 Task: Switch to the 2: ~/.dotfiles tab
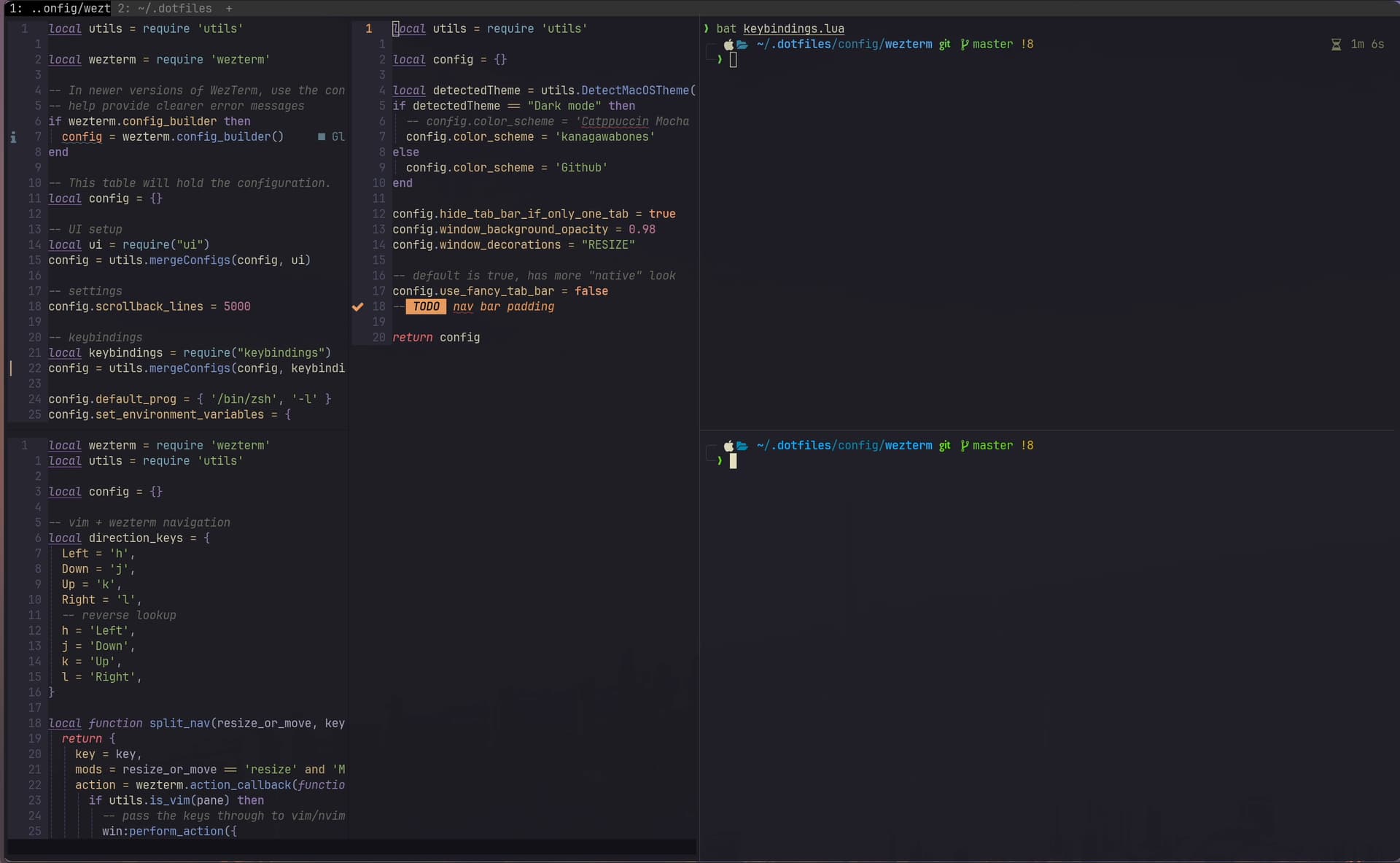164,9
